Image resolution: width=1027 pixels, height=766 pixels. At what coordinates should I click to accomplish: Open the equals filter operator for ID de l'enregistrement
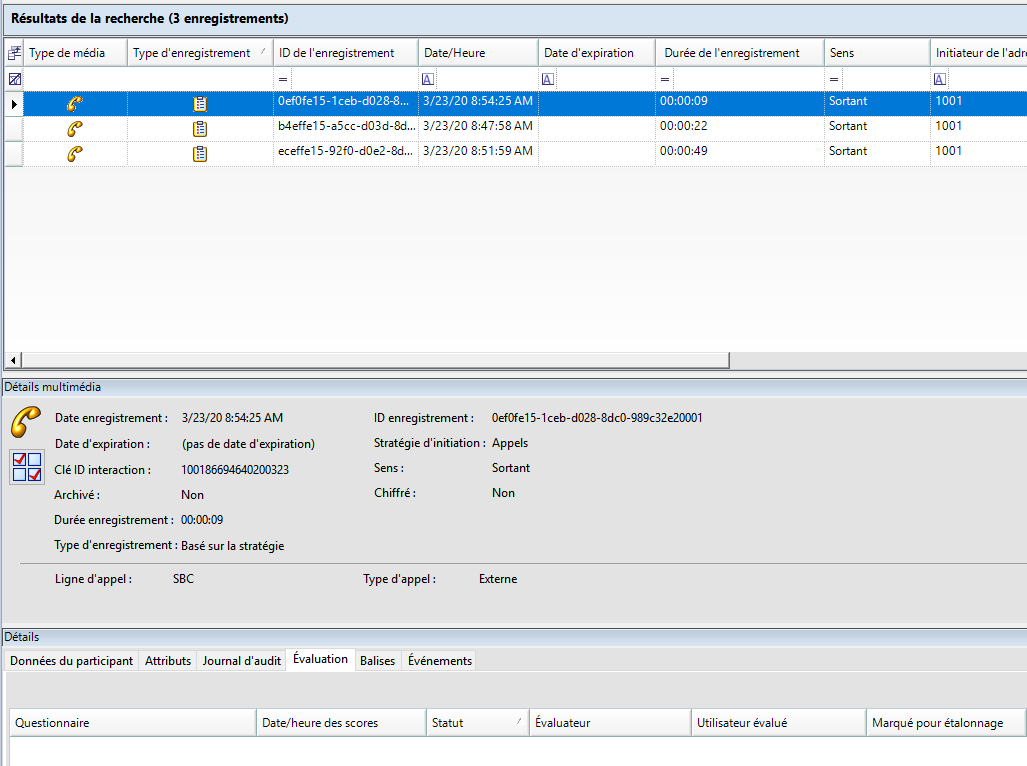click(283, 79)
